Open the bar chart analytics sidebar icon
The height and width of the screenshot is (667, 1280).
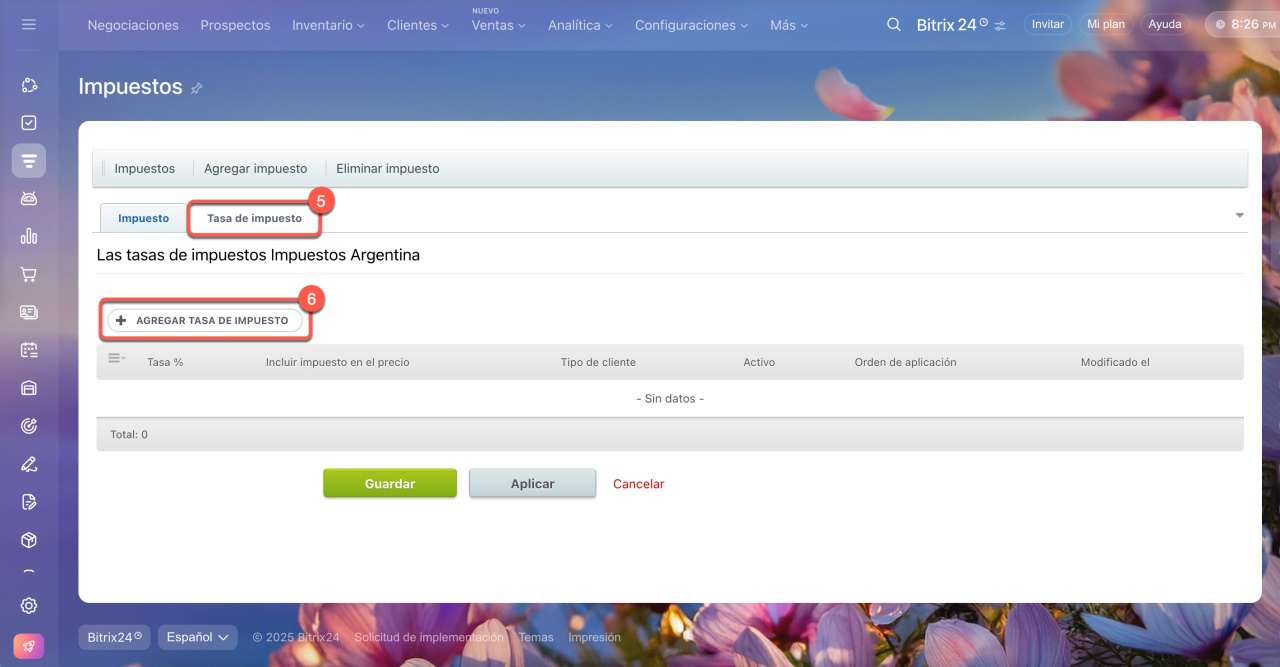(29, 236)
